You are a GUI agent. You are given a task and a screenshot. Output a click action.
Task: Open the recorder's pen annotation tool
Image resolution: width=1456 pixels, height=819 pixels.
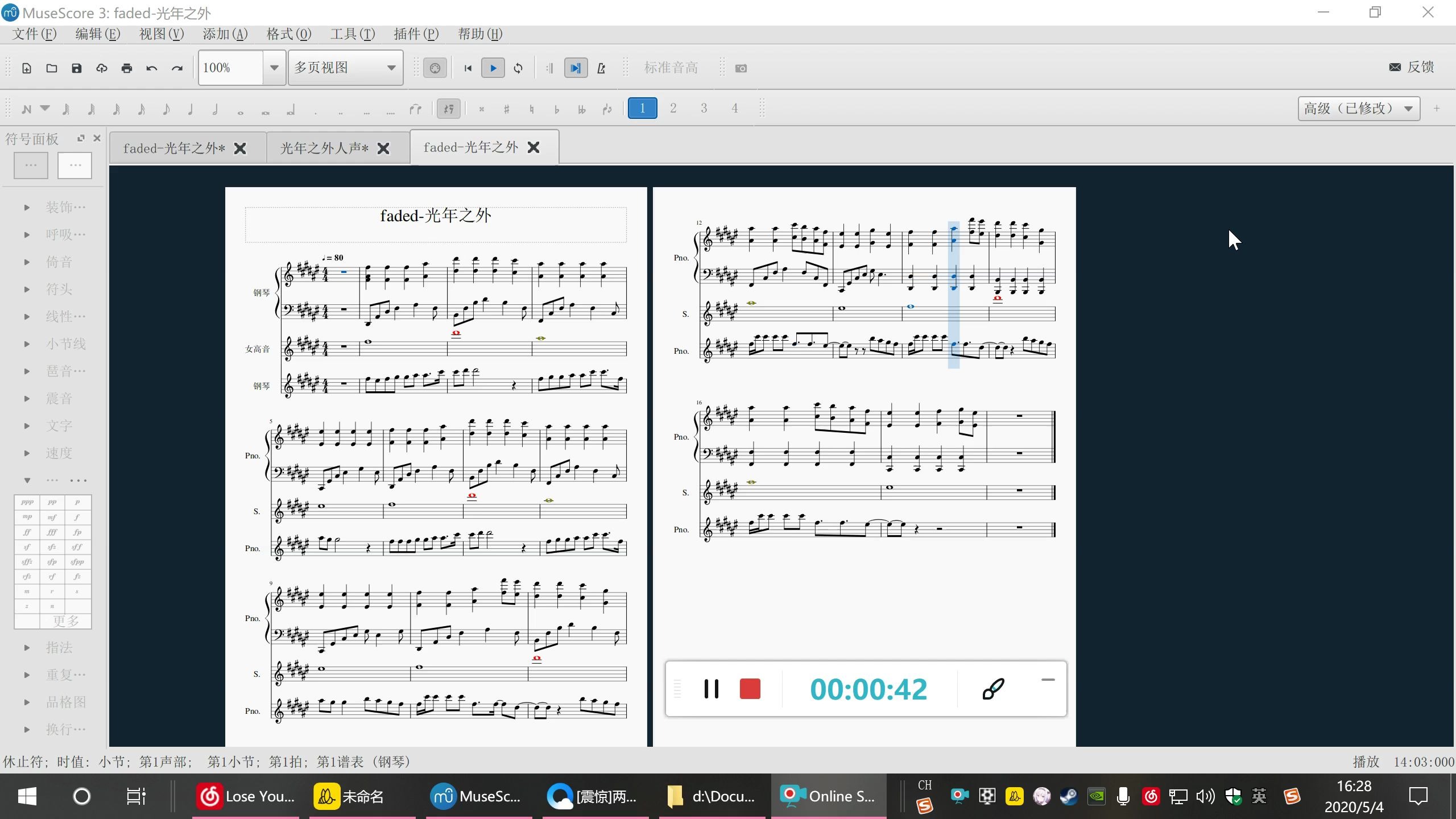[993, 689]
